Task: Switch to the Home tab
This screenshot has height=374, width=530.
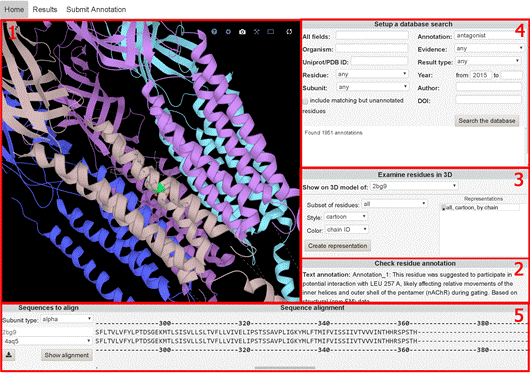Action: click(14, 9)
